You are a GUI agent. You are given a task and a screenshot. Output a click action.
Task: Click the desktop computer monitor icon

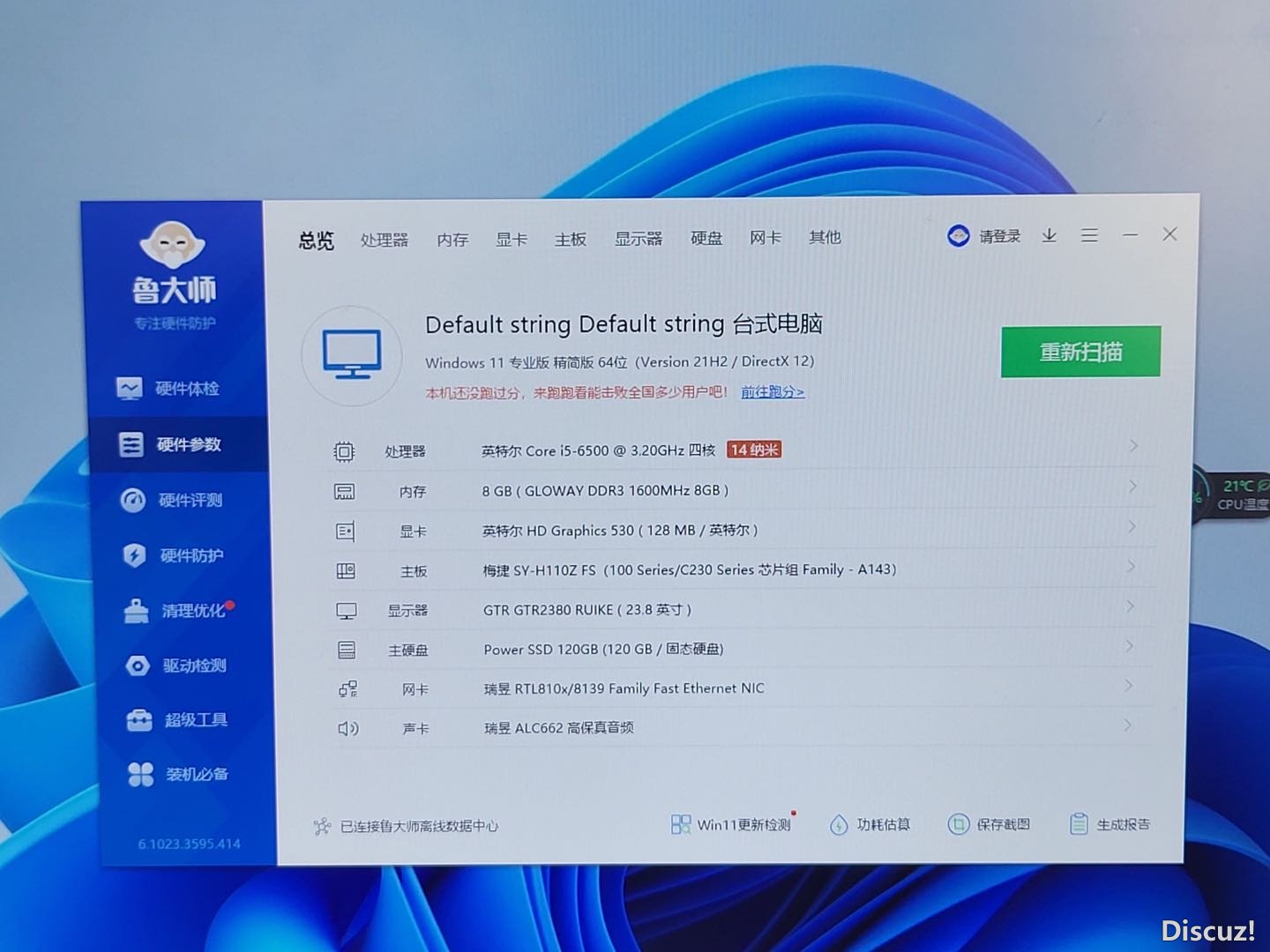coord(353,355)
